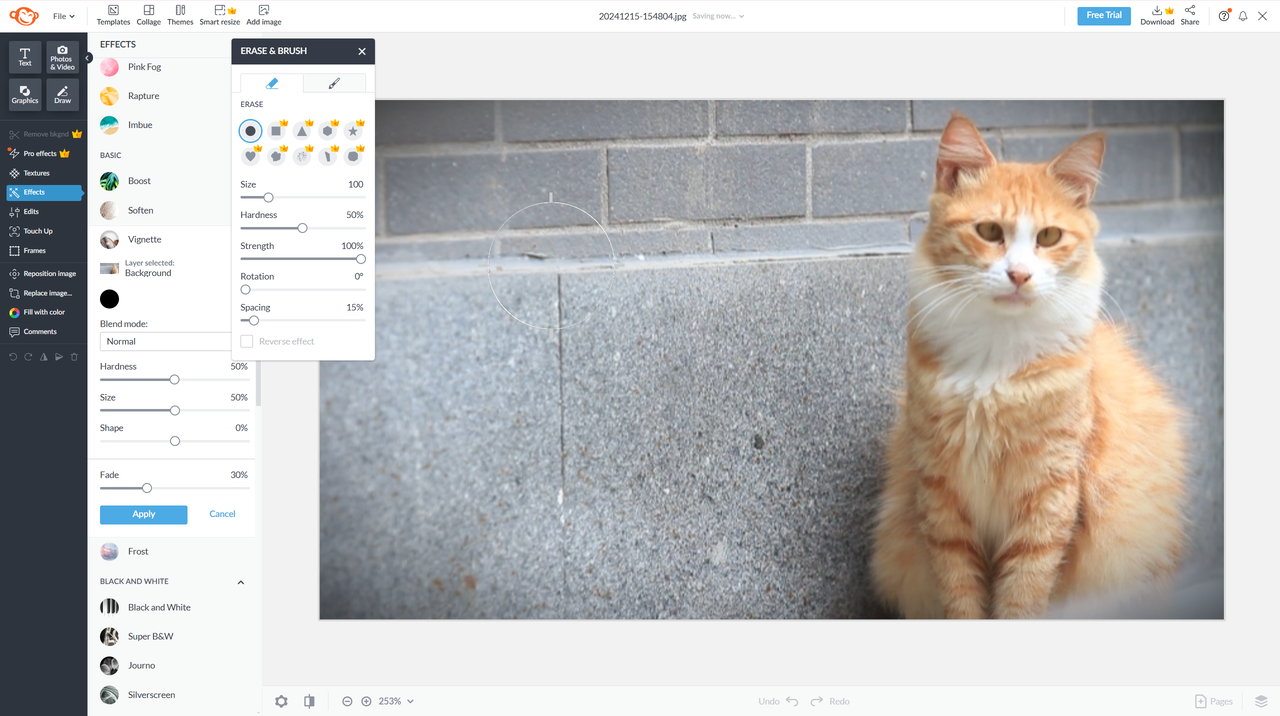
Task: Select the hexagon eraser shape
Action: (327, 131)
